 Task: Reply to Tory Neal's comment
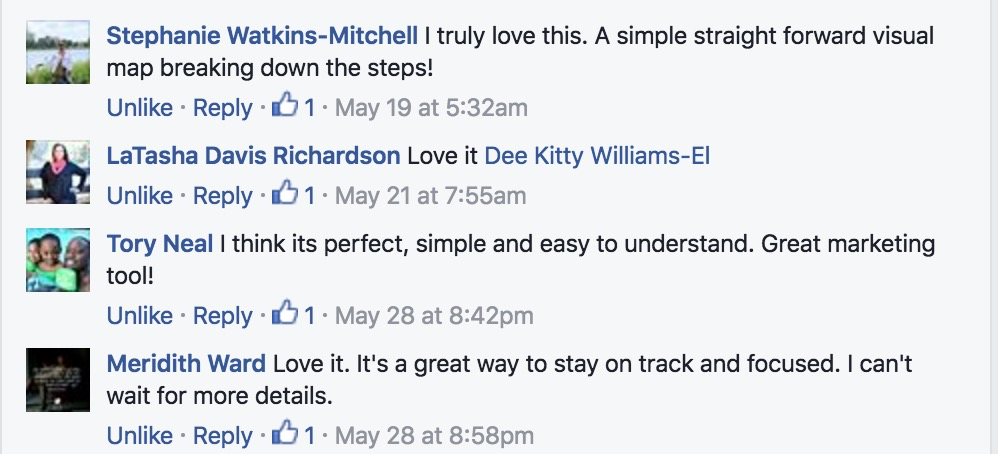pyautogui.click(x=222, y=316)
